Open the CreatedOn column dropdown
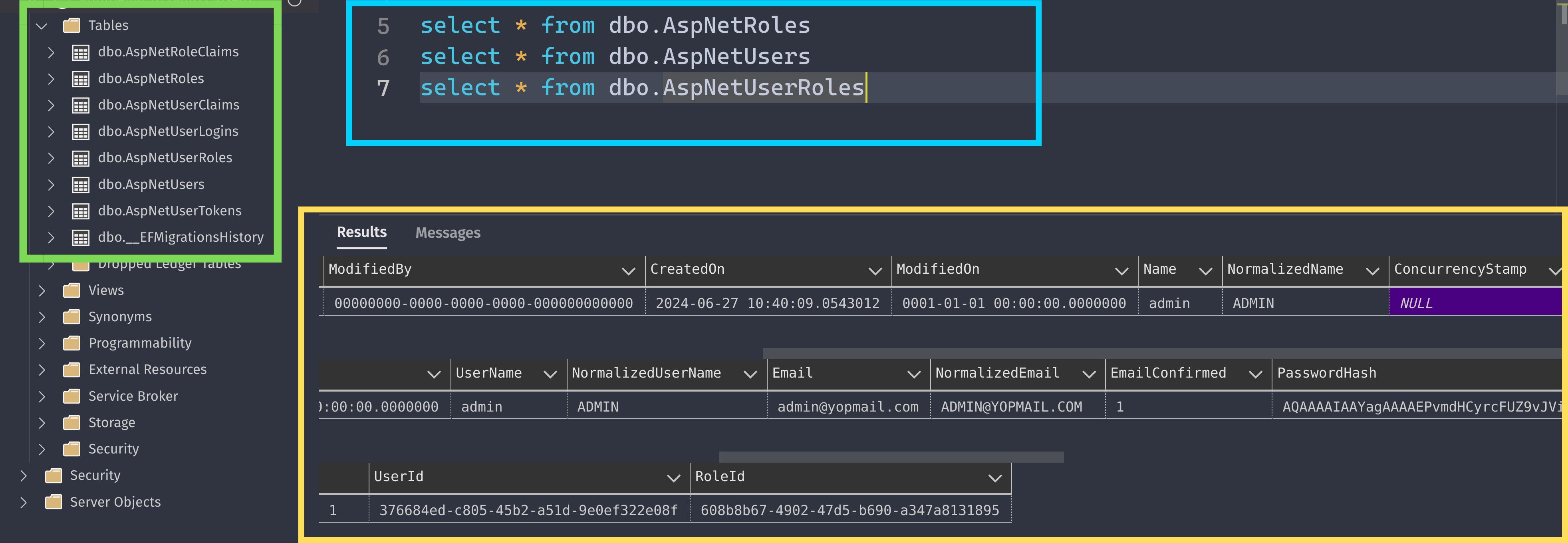The image size is (1568, 543). (875, 271)
